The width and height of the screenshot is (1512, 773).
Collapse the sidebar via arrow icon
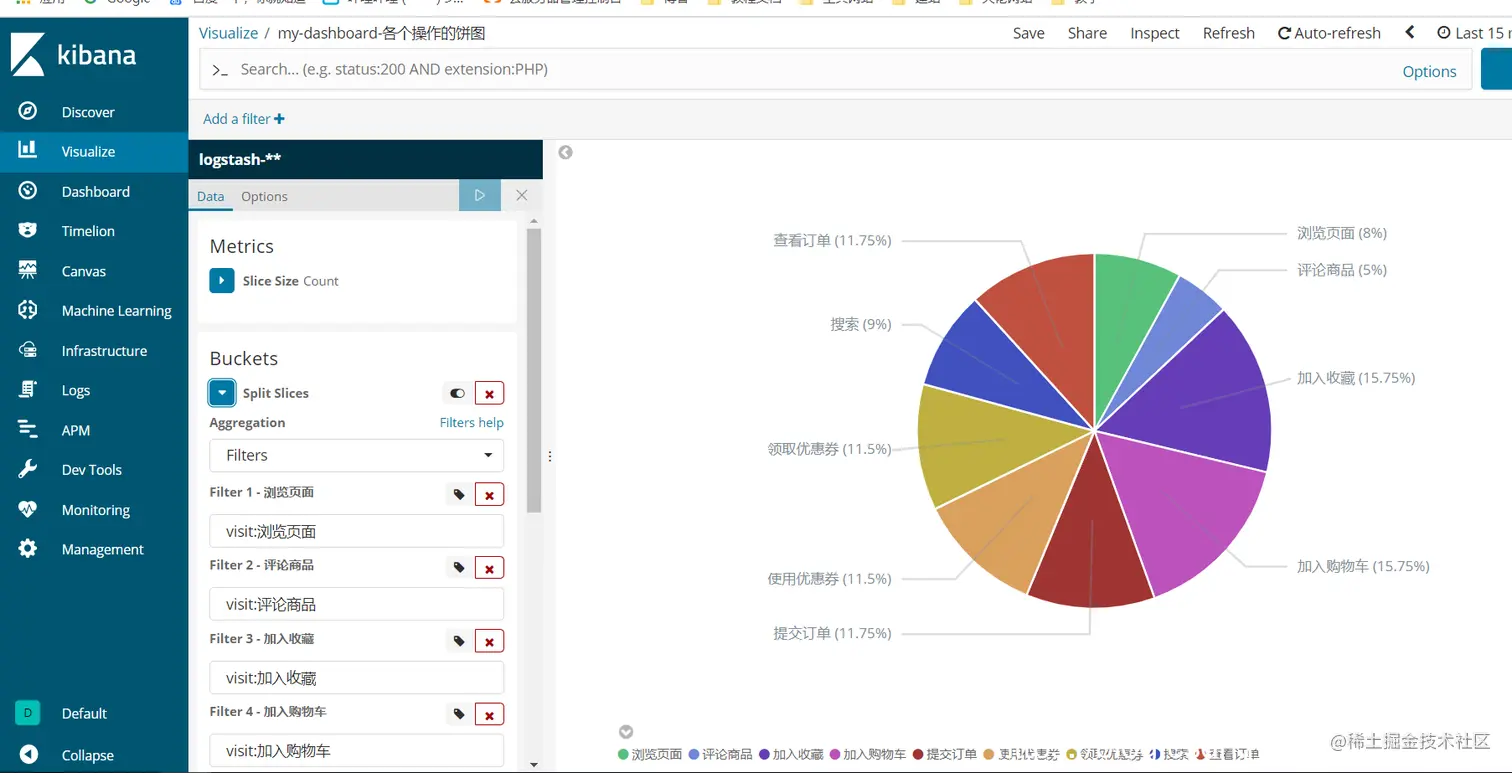[x=28, y=754]
